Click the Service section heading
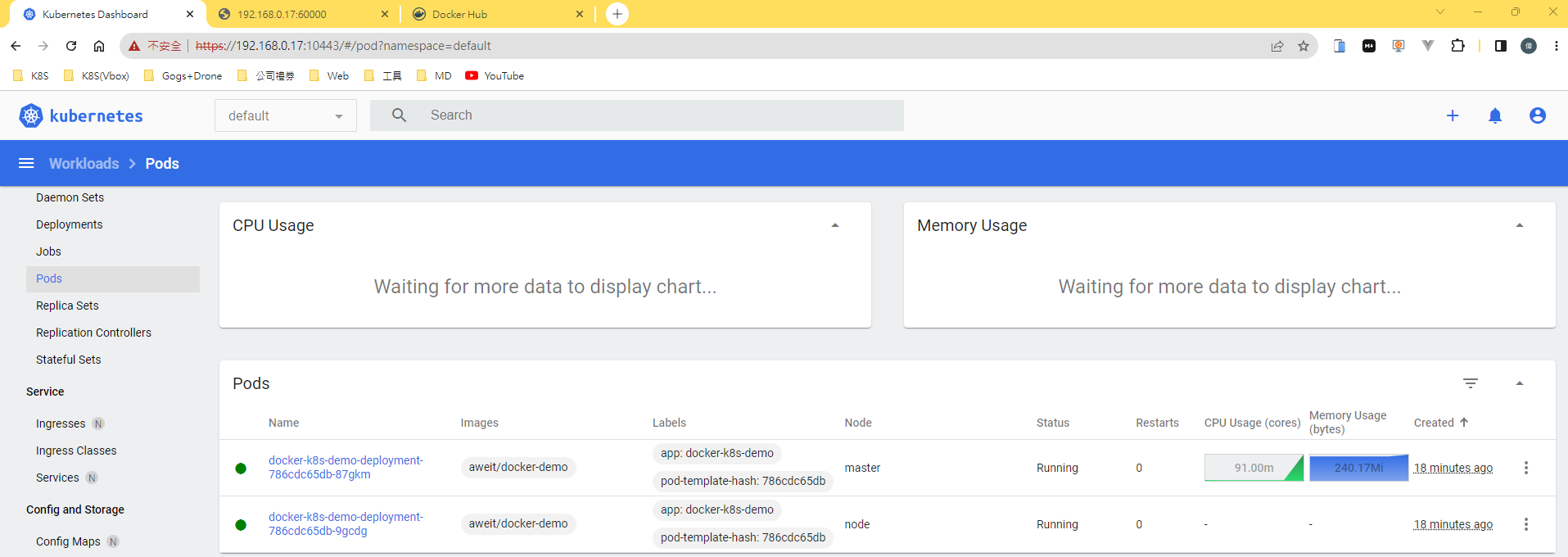This screenshot has height=557, width=1568. pos(45,392)
